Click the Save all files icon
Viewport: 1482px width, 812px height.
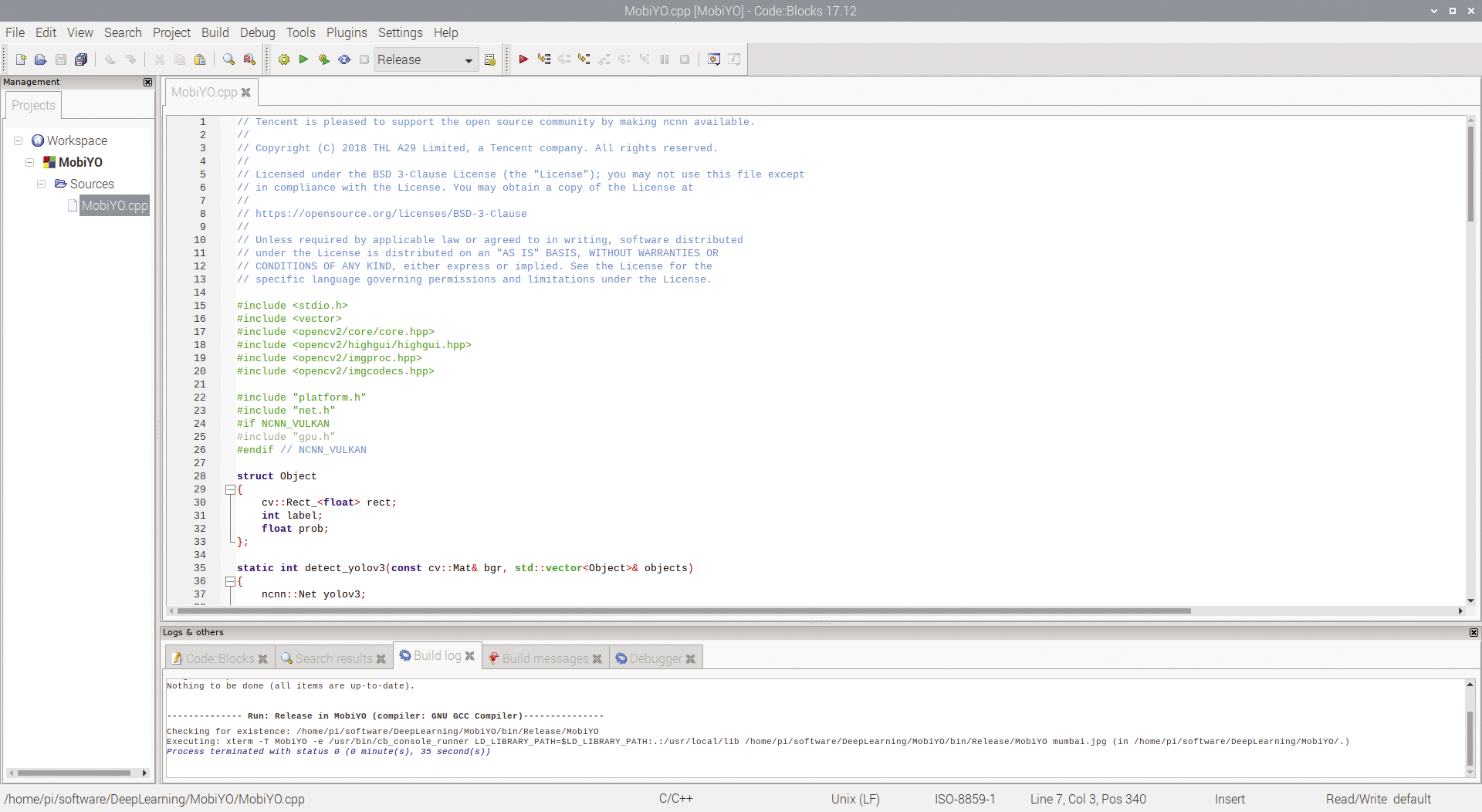(81, 59)
